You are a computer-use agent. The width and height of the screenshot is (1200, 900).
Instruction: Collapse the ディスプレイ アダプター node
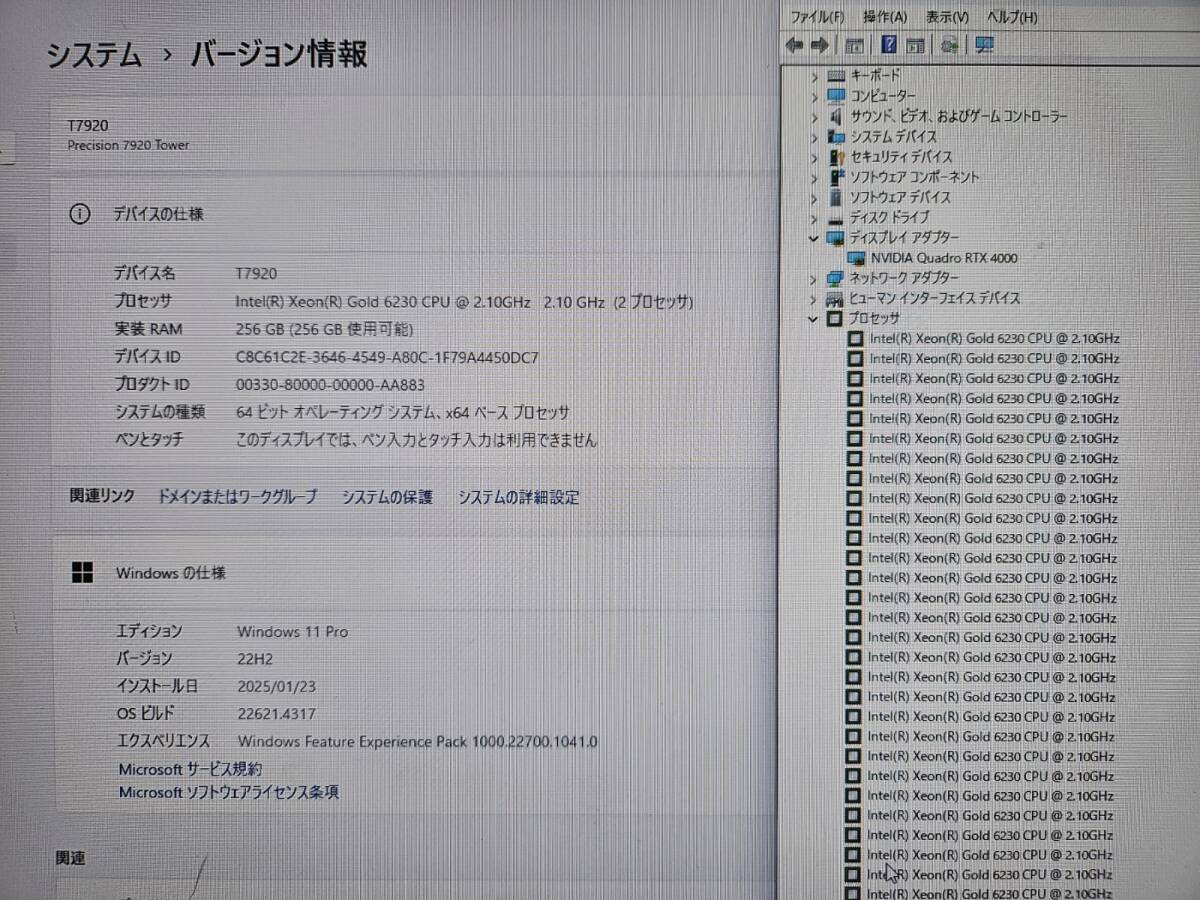tap(814, 238)
